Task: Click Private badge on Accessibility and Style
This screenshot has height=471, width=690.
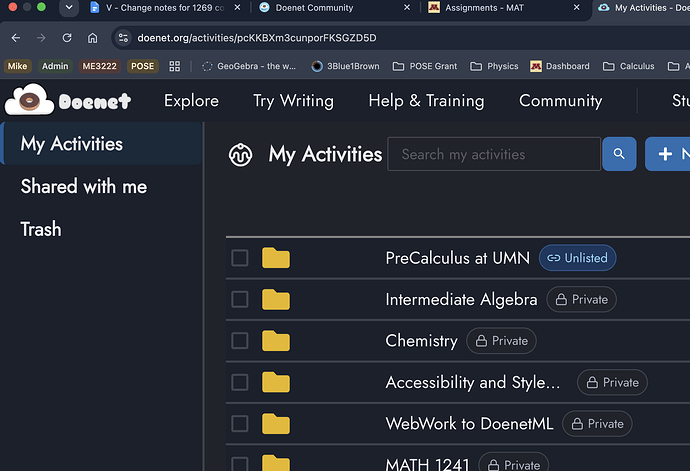Action: [612, 382]
